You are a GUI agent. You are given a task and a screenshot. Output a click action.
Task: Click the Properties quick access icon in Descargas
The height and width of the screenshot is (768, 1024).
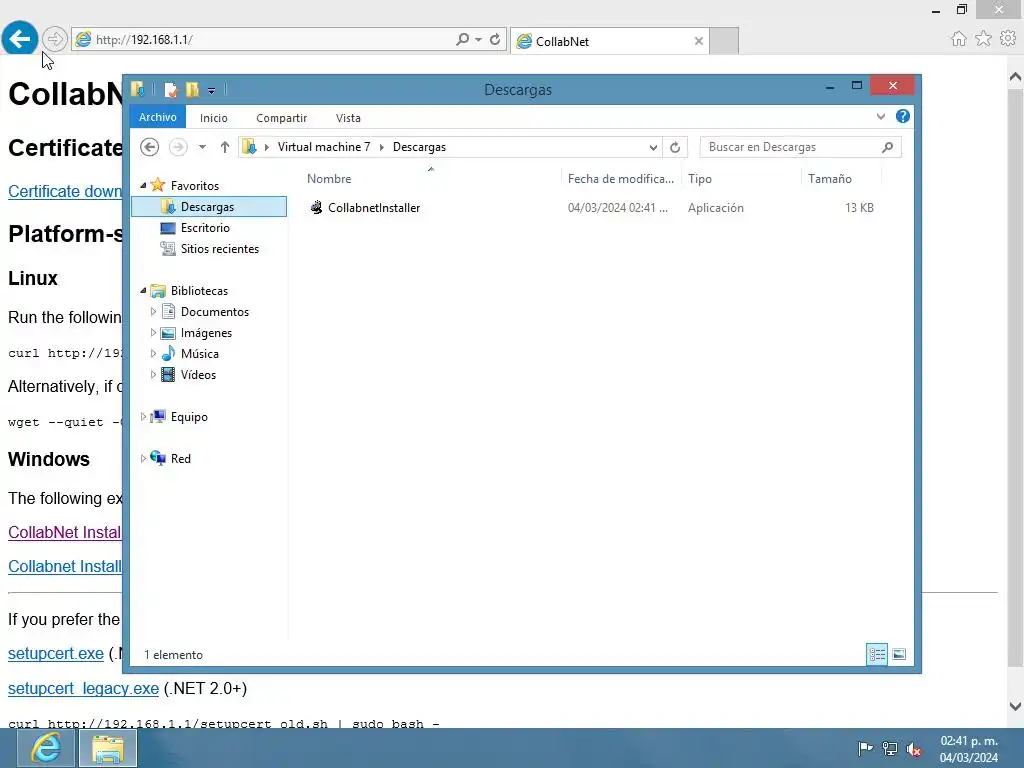[x=170, y=89]
